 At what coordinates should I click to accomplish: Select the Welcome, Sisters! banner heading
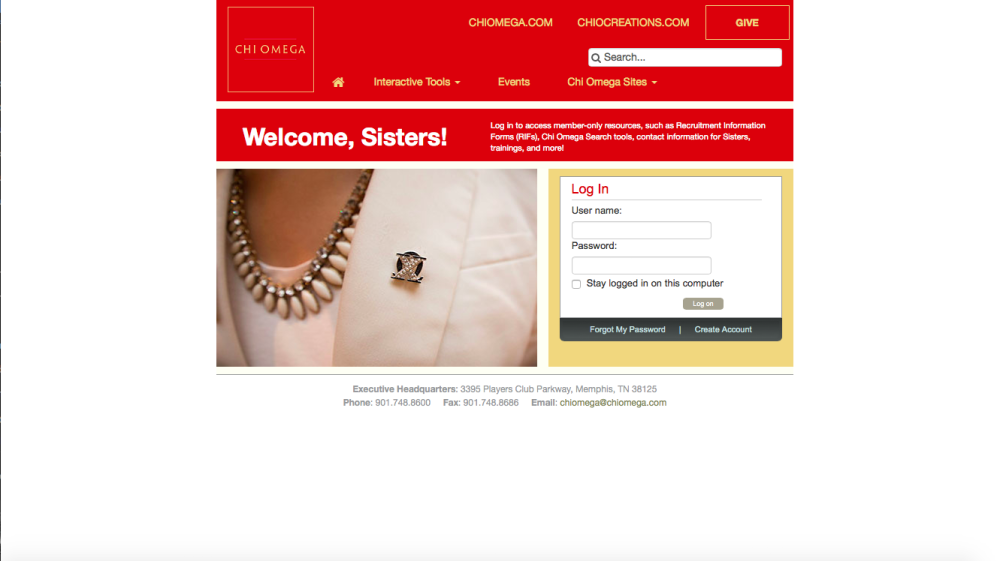point(344,137)
